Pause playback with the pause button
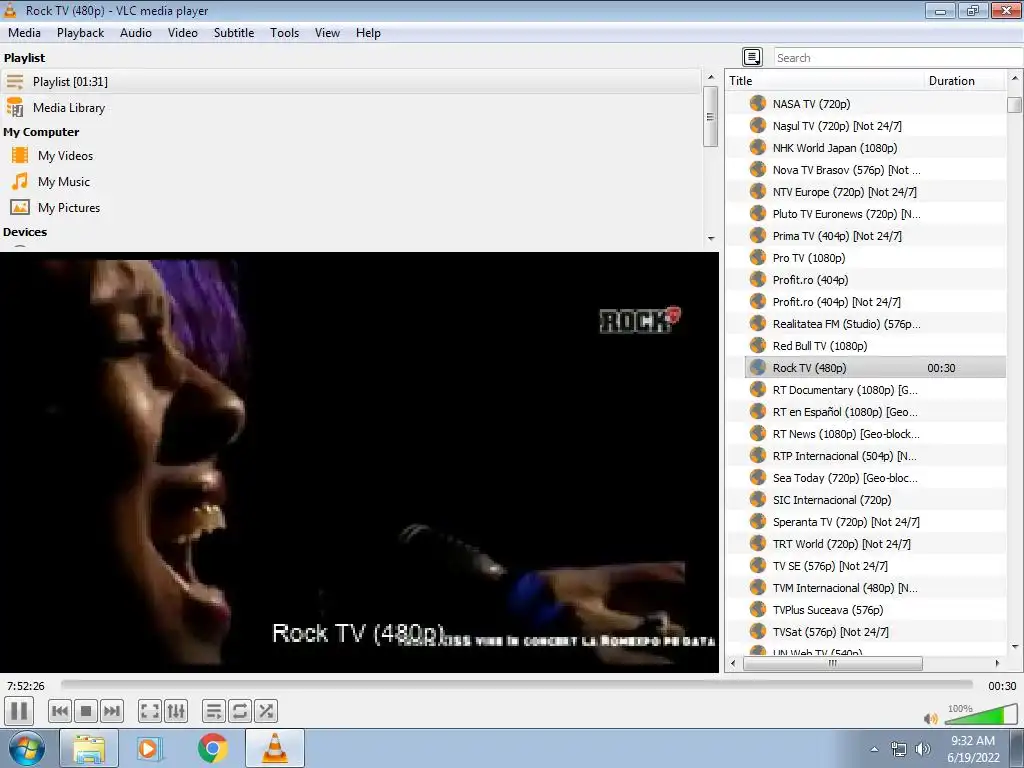Viewport: 1024px width, 768px height. 19,711
